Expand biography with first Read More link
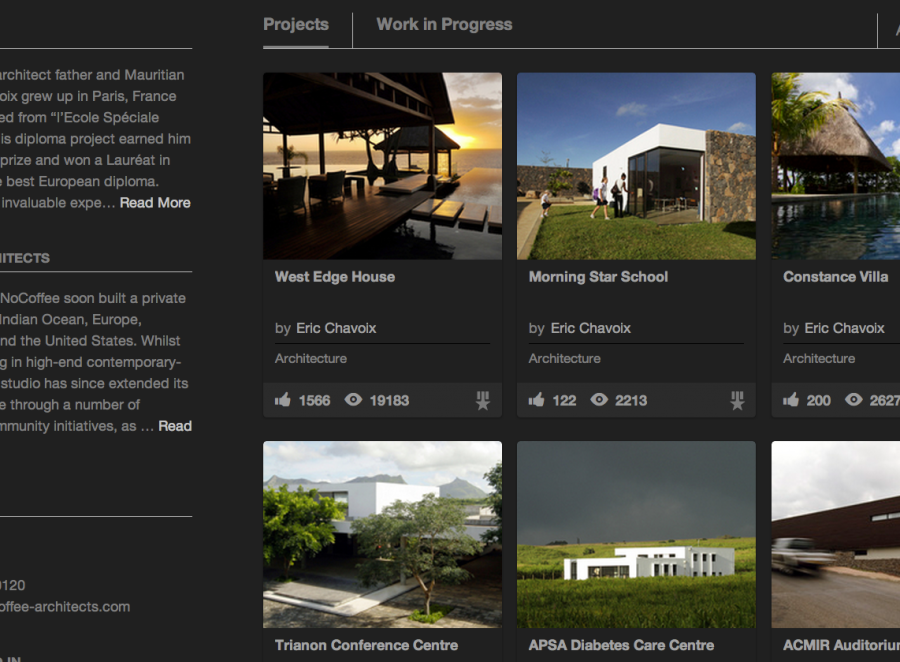 pyautogui.click(x=155, y=203)
